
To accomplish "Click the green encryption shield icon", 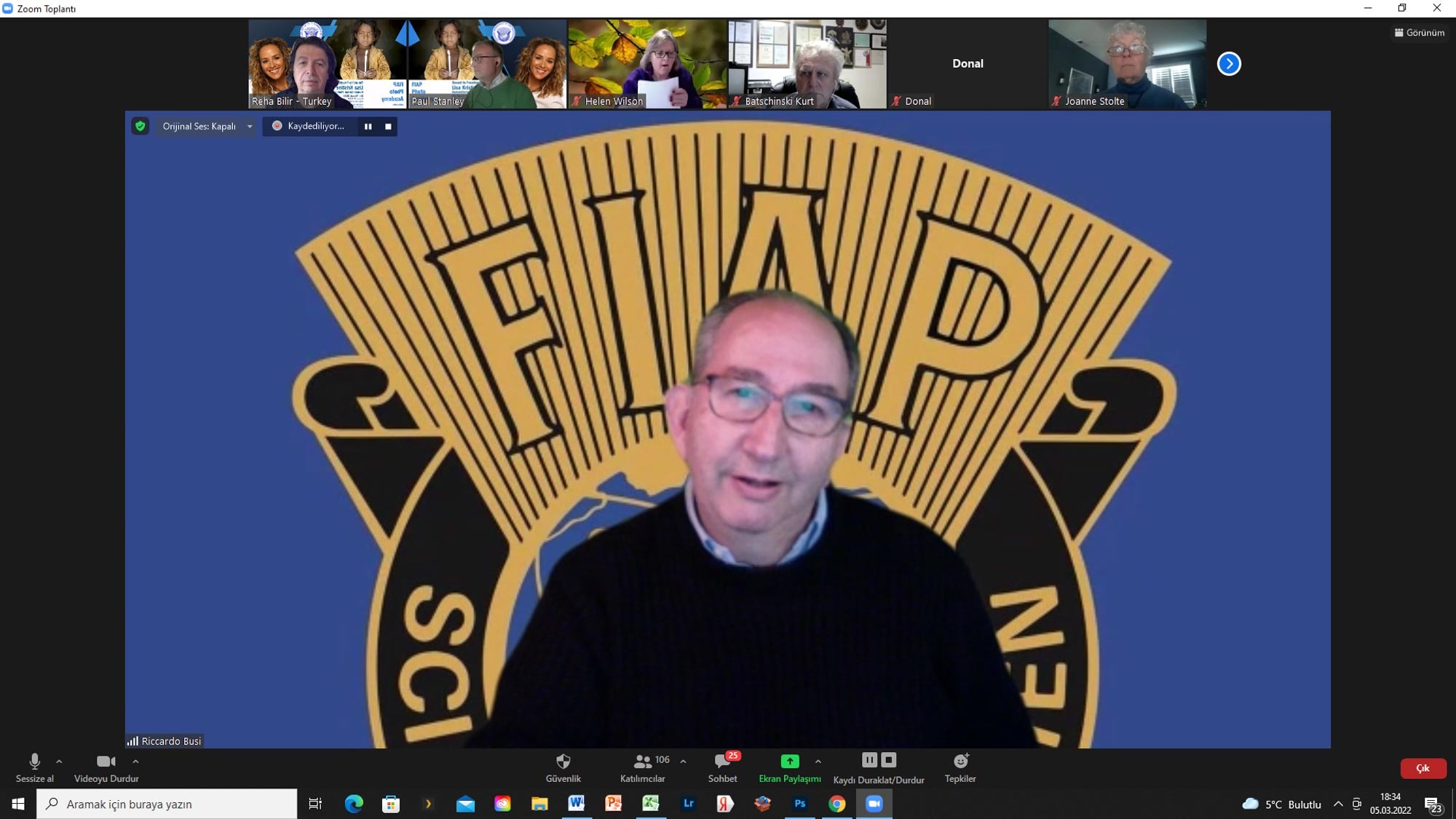I will click(x=140, y=126).
